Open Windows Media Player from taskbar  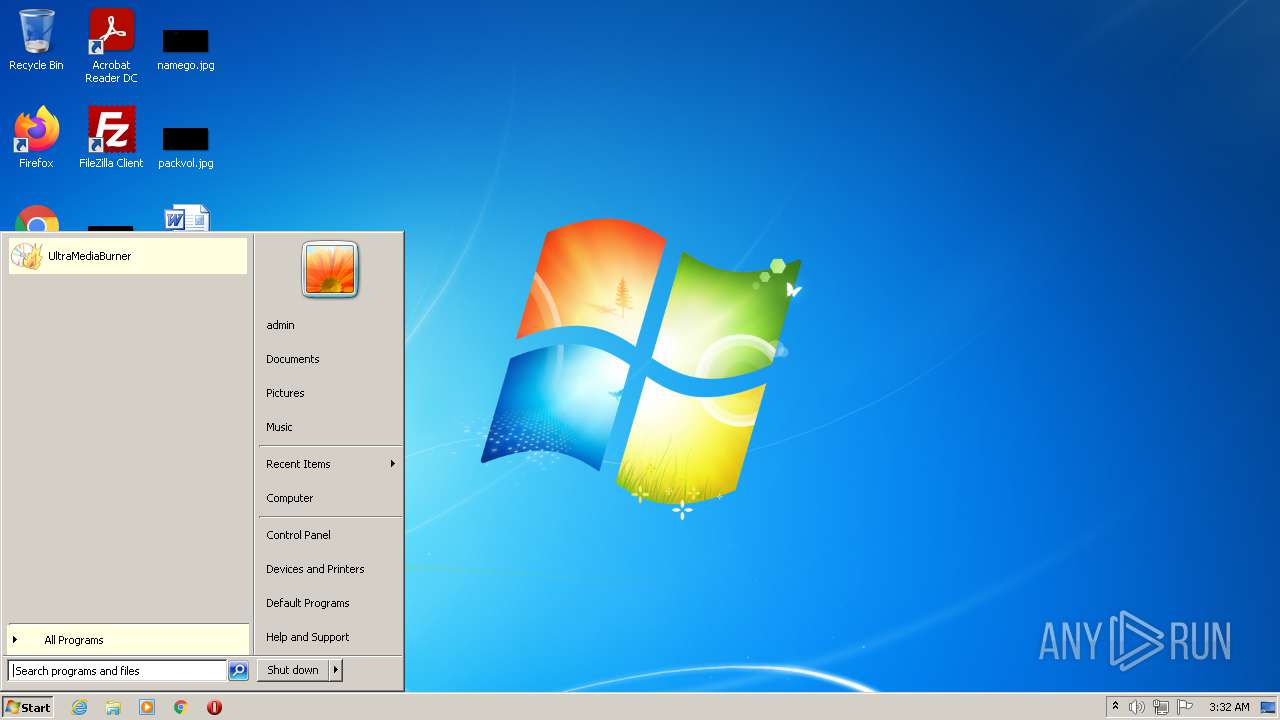(147, 707)
